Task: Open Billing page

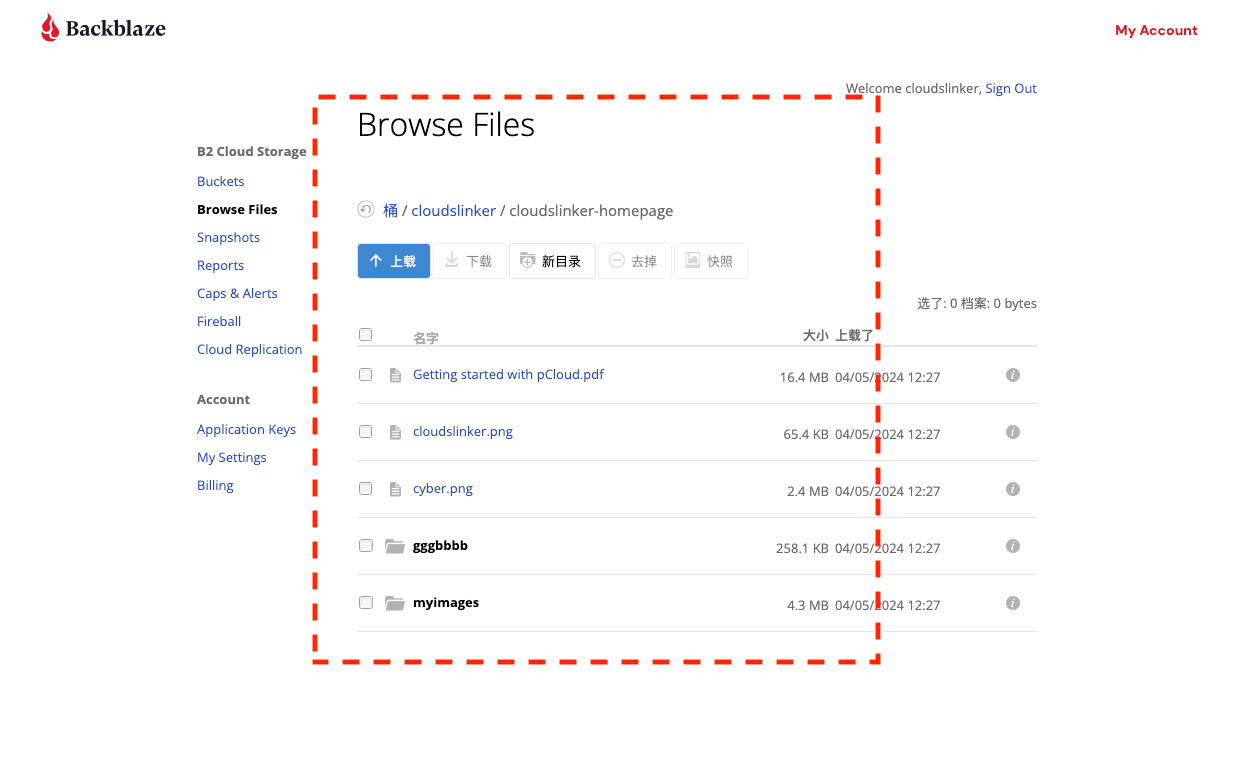Action: 215,485
